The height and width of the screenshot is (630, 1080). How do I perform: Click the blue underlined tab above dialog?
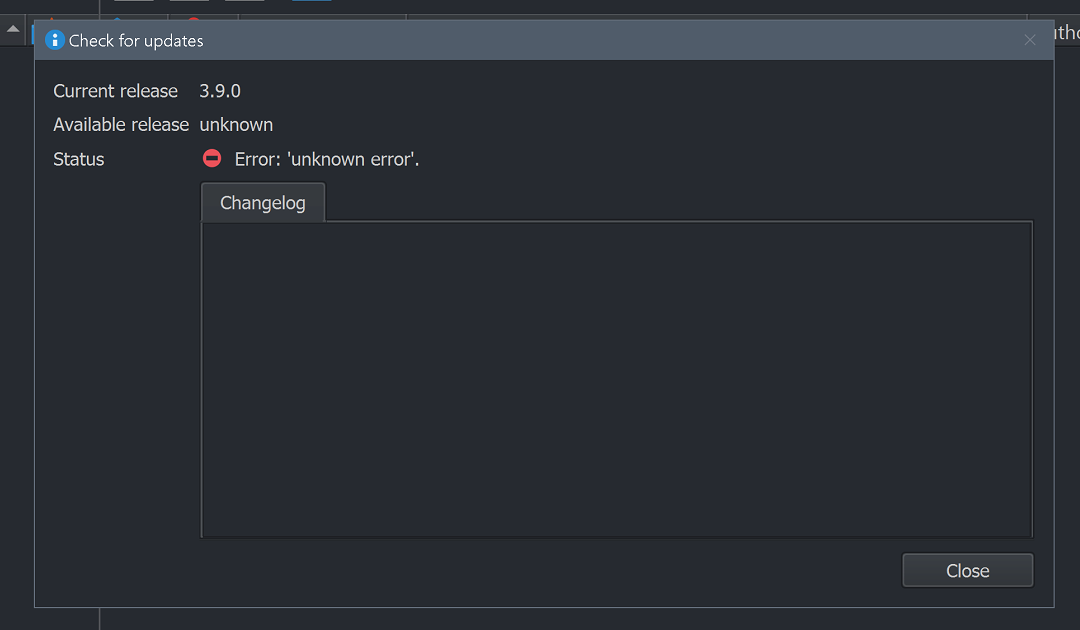click(x=311, y=1)
